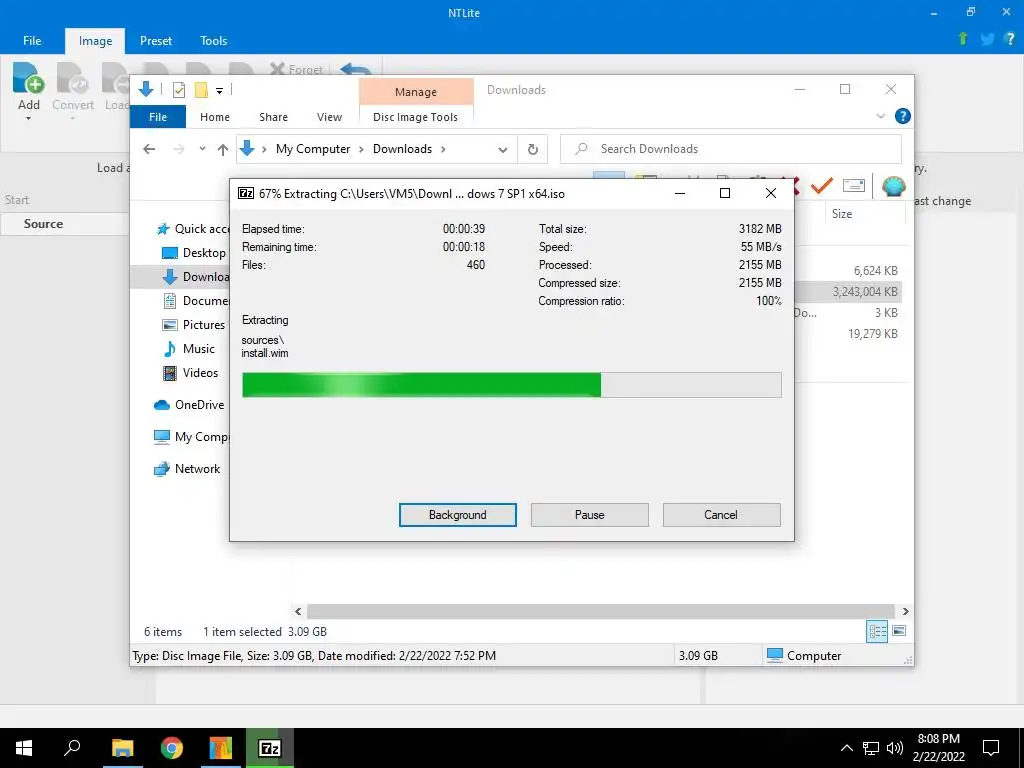
Task: Click the 7z icon in dialog title
Action: (246, 193)
